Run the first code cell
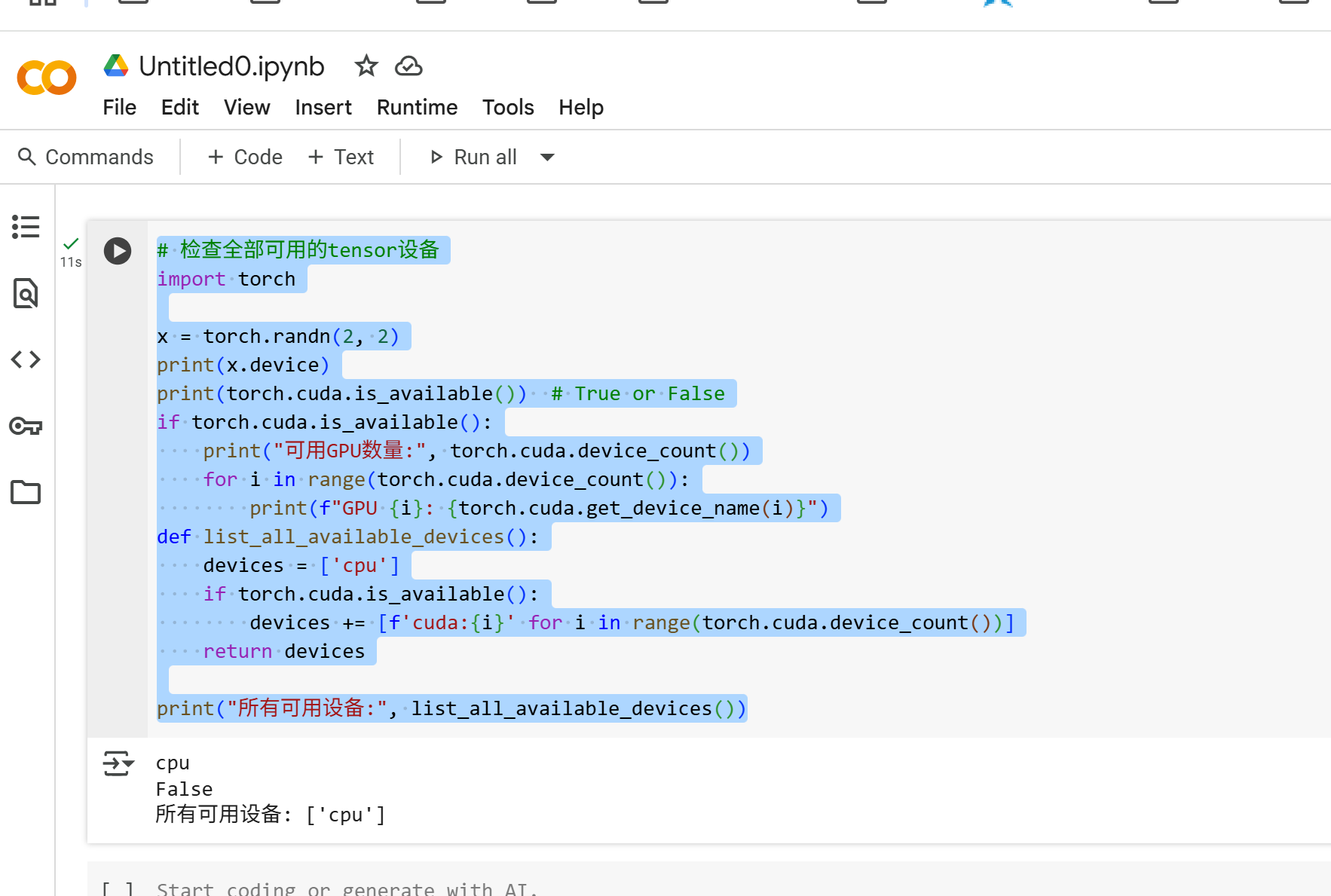 [118, 251]
